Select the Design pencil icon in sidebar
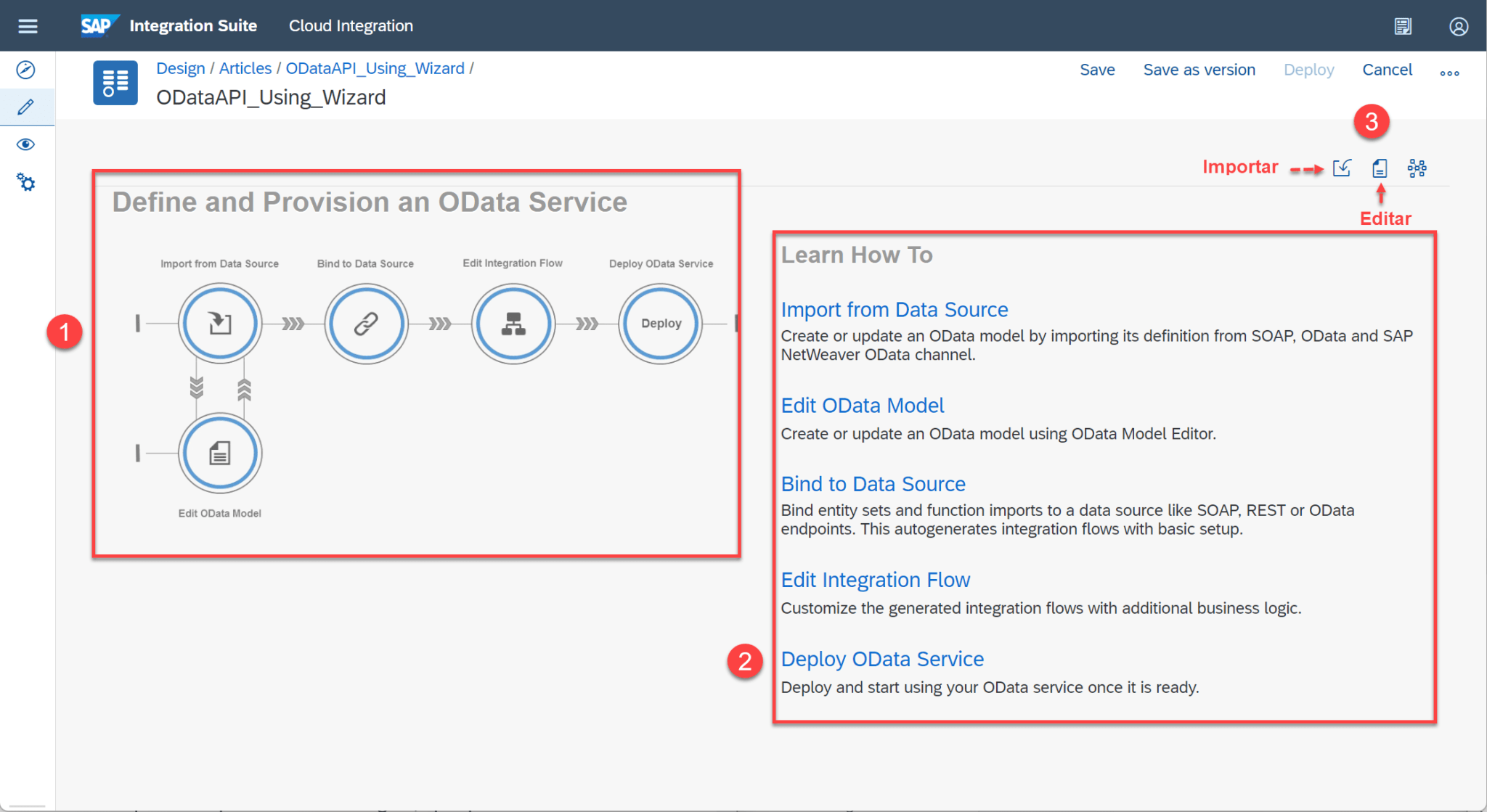 pos(26,107)
